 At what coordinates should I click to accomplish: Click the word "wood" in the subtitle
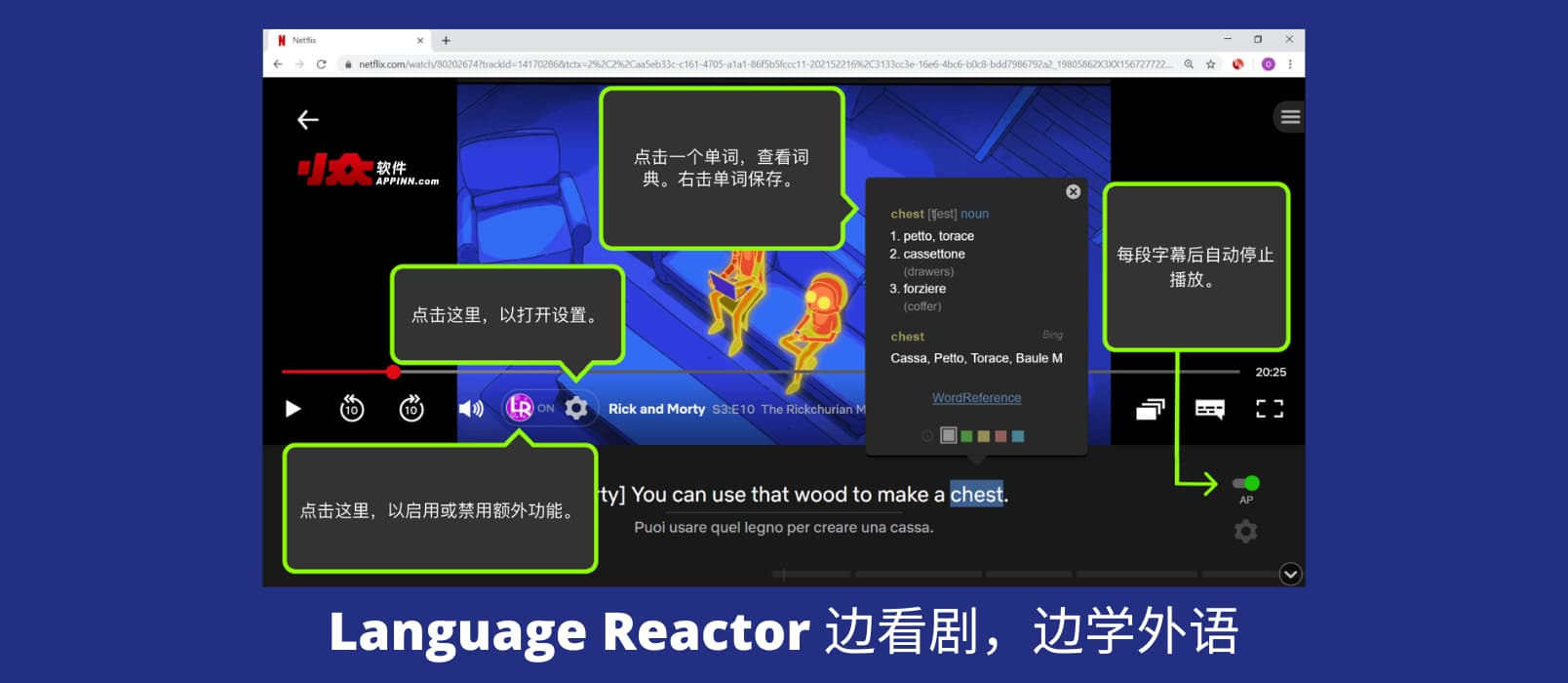[x=822, y=495]
